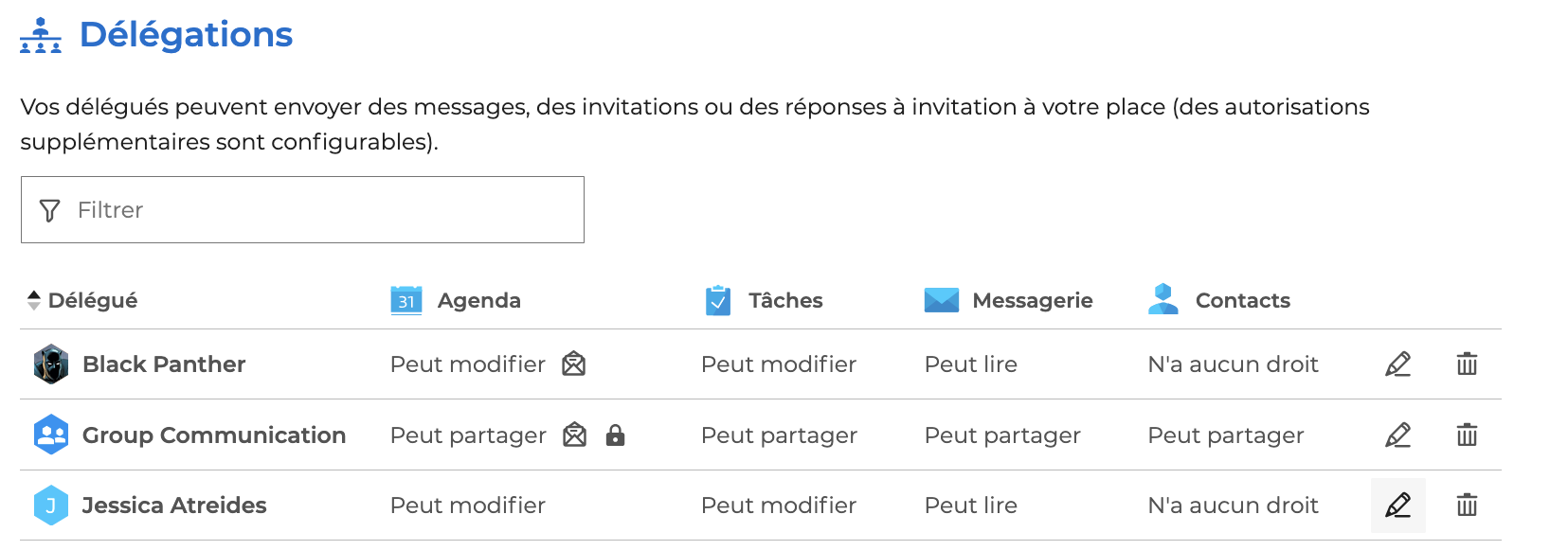Click the Filtrer input field

coord(322,210)
